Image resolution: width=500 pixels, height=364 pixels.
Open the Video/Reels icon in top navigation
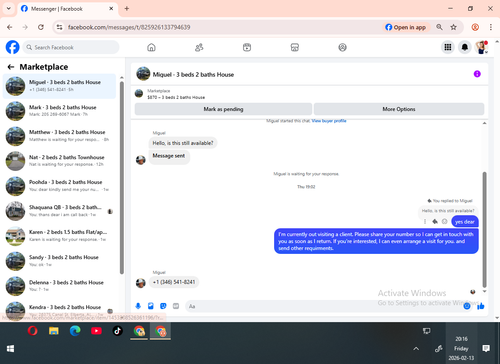click(x=247, y=47)
